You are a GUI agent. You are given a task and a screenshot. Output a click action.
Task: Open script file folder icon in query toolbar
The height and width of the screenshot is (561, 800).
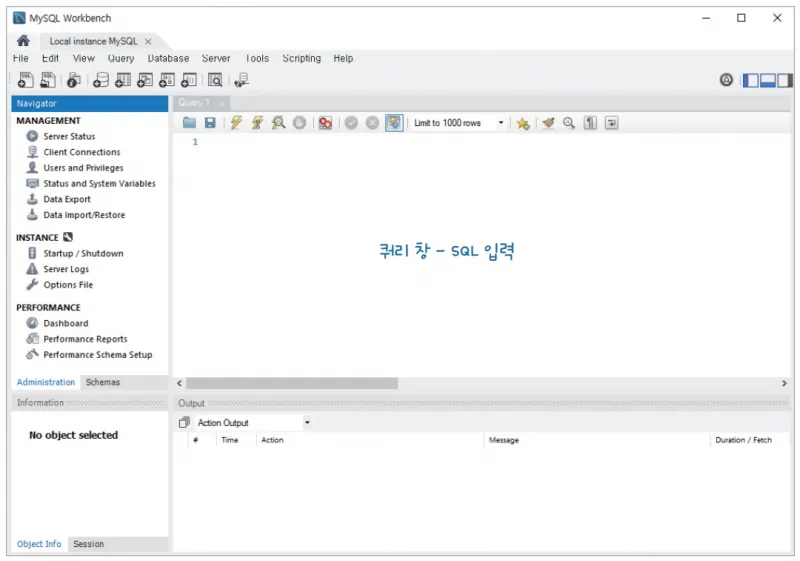pos(189,122)
